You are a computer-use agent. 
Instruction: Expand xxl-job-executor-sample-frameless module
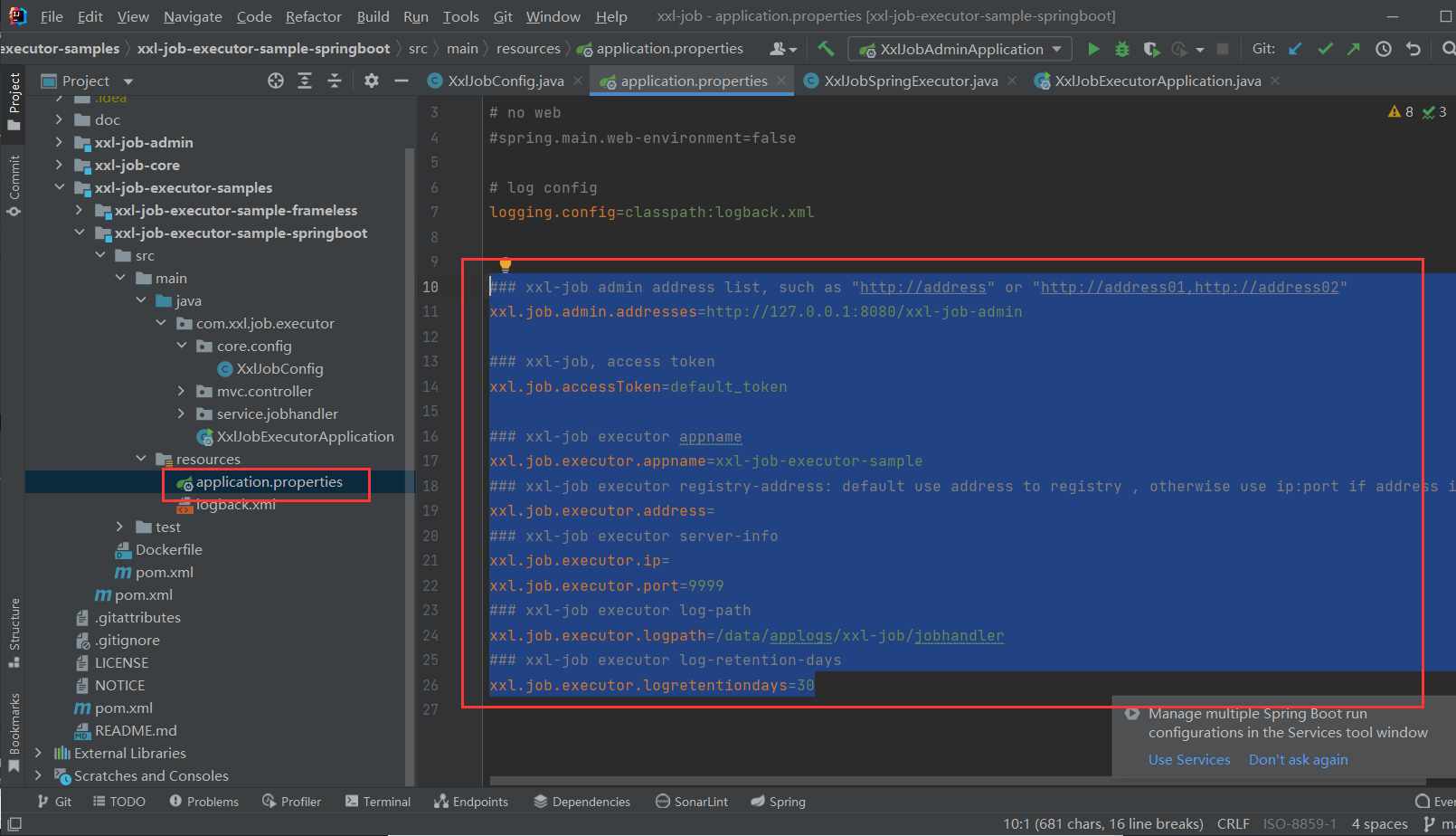79,210
